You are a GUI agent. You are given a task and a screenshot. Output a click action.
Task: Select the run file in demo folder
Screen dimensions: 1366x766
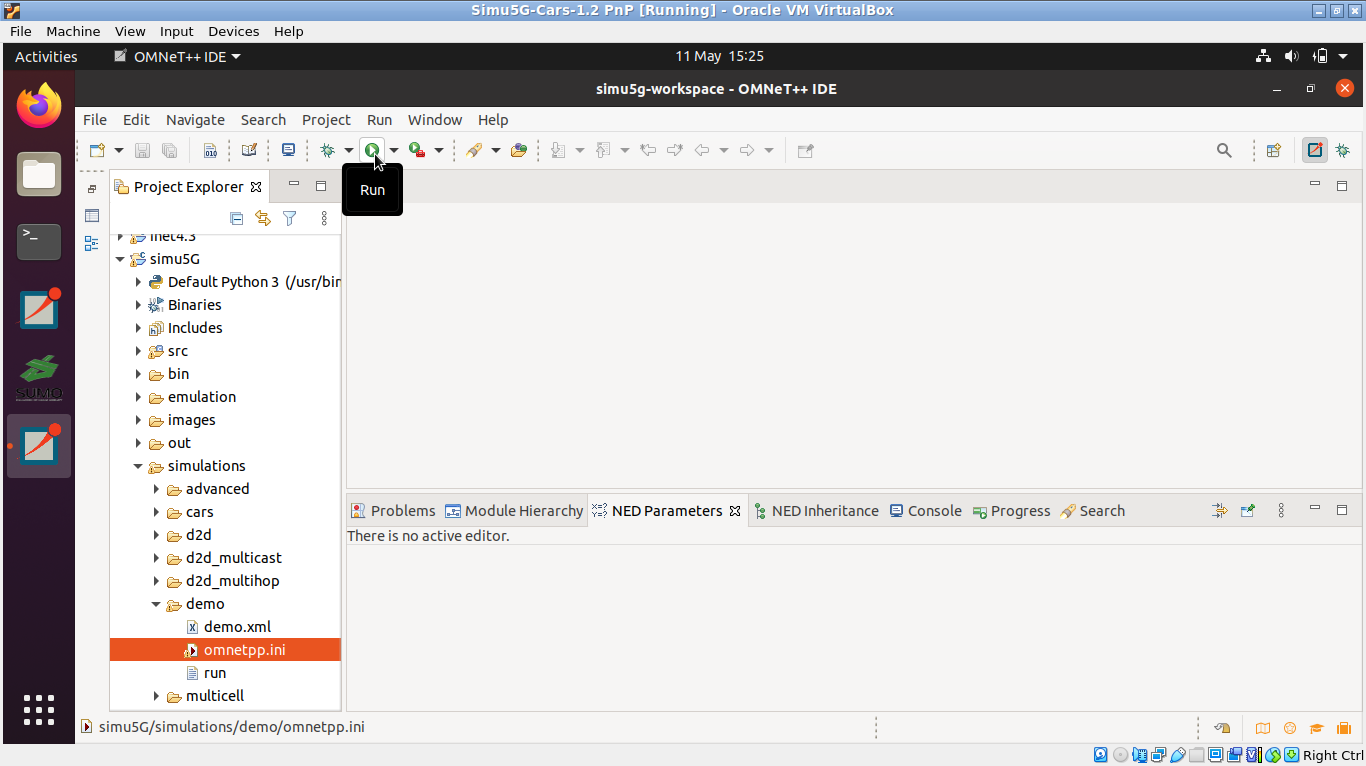(x=215, y=673)
